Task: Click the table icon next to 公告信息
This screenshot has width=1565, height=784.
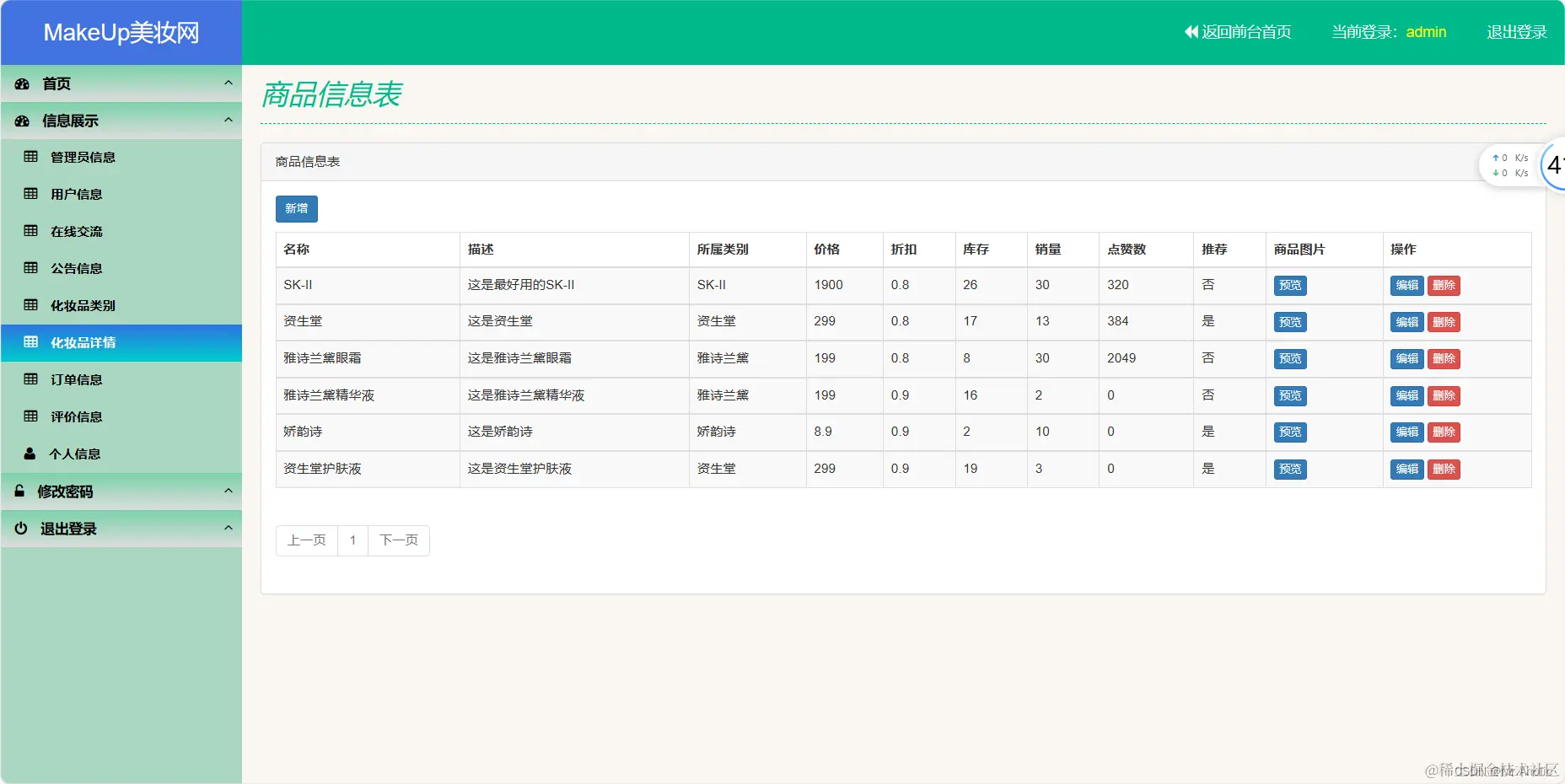Action: [31, 268]
